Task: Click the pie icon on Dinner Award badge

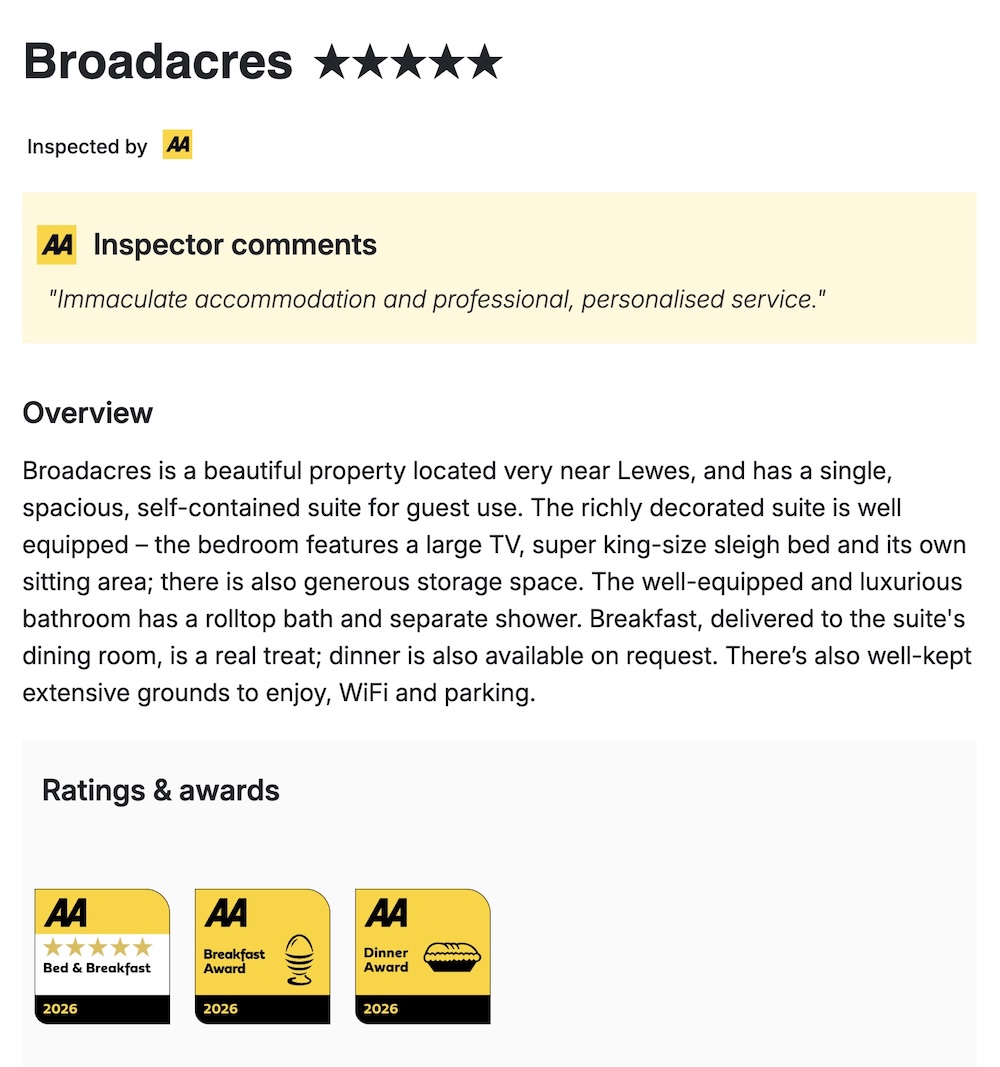Action: pyautogui.click(x=453, y=958)
